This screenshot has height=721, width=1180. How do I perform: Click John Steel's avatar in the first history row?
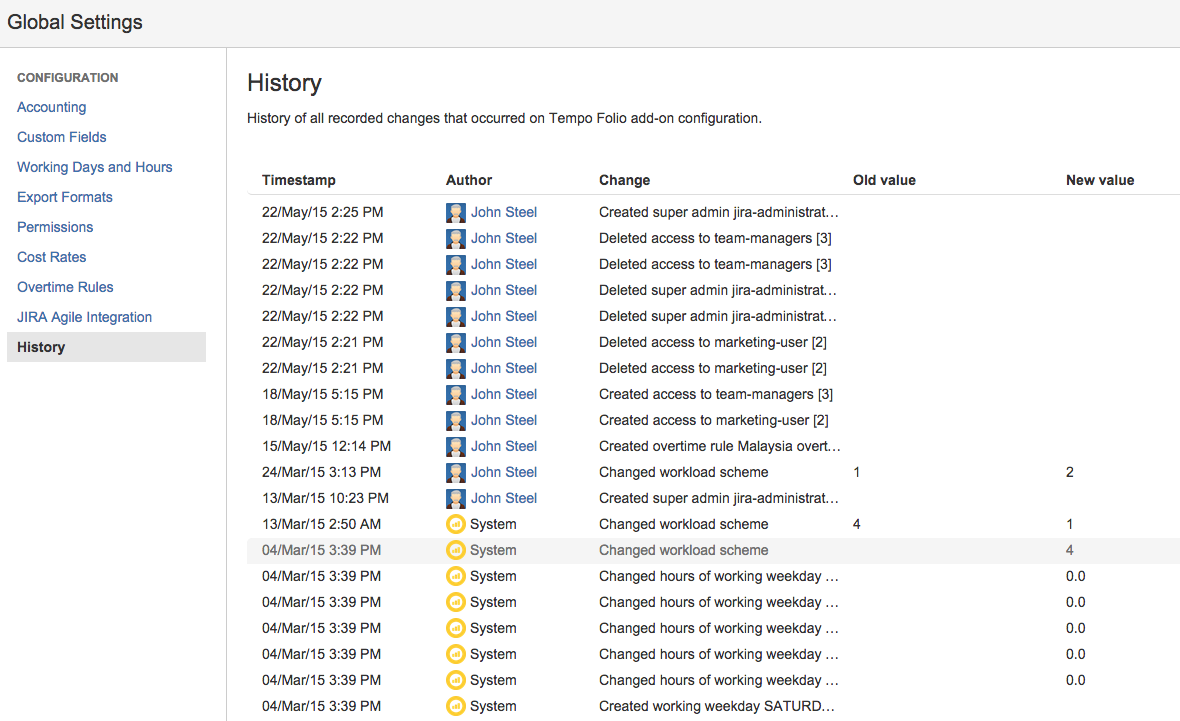(x=456, y=212)
